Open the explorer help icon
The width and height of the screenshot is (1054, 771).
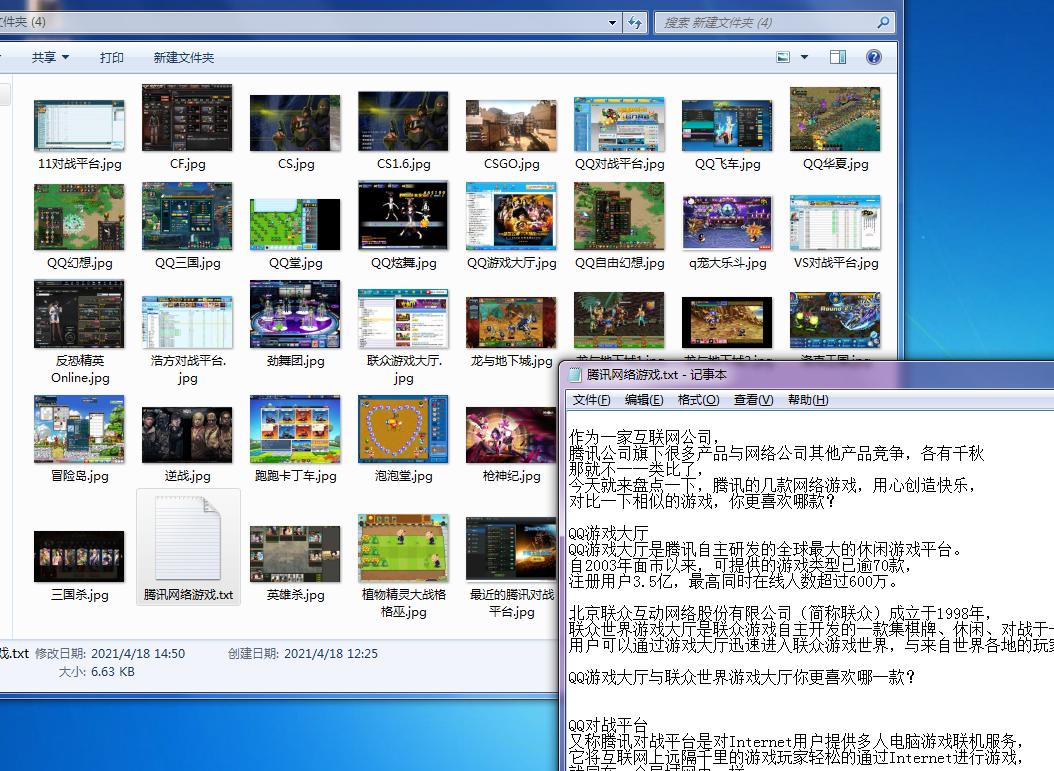[873, 57]
